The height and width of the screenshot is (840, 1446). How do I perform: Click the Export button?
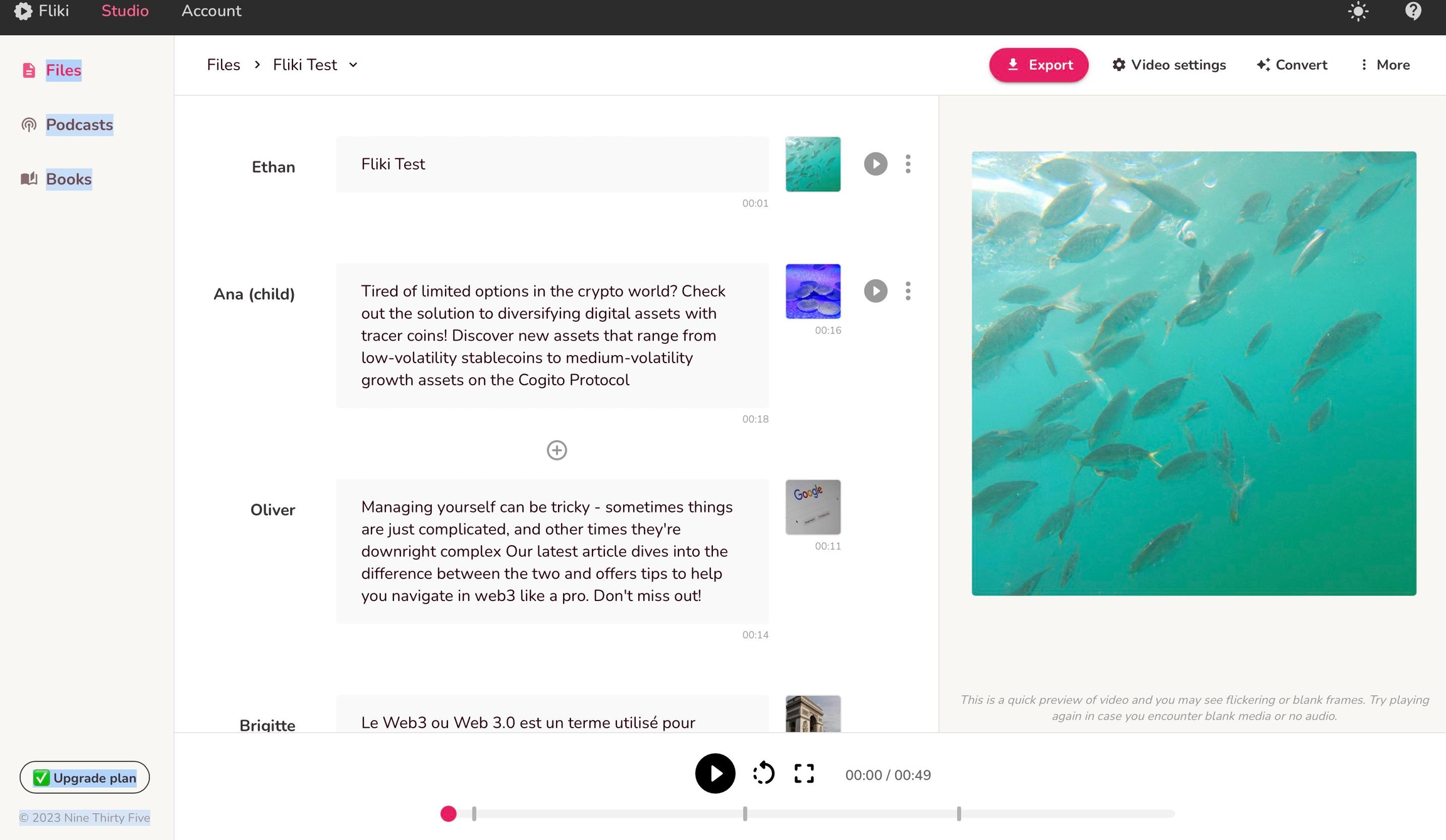[x=1039, y=65]
